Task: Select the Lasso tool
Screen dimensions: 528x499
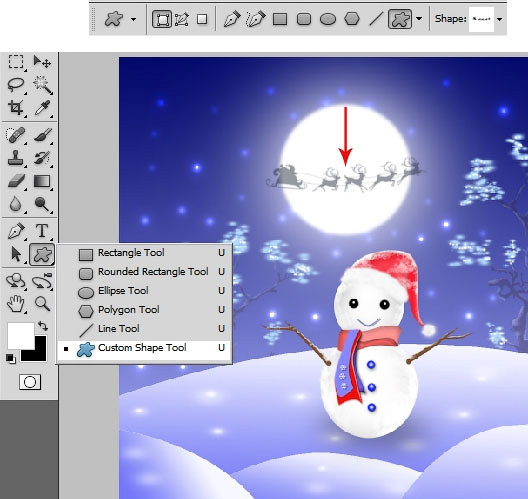Action: click(x=16, y=85)
